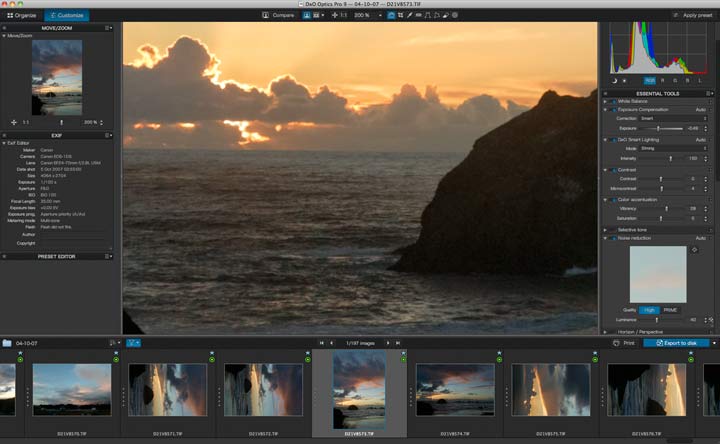Select the white balance eyedropper tool
Screen dimensions: 720x444
(x=410, y=15)
